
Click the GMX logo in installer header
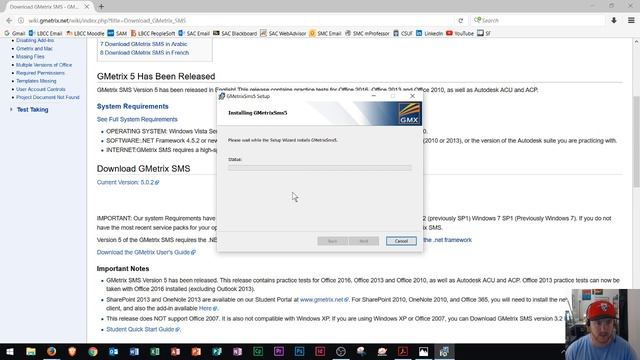click(x=409, y=113)
